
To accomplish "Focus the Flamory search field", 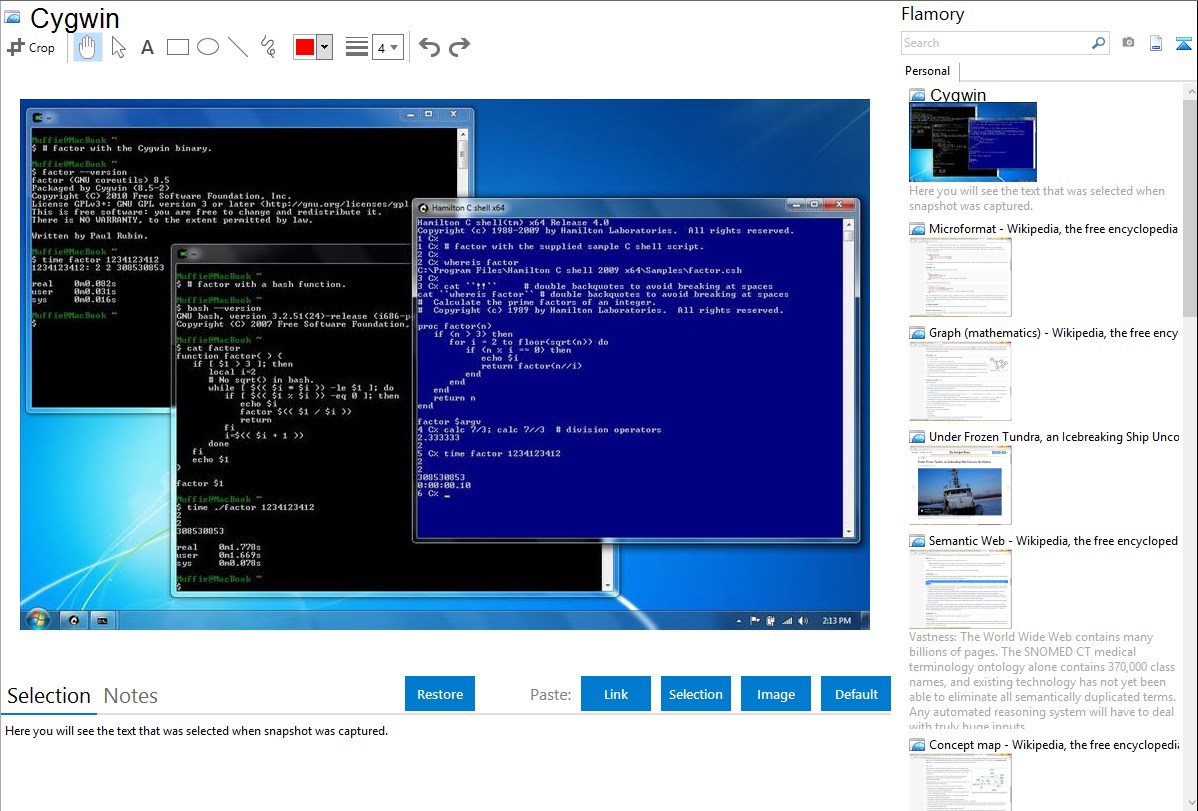I will point(996,43).
